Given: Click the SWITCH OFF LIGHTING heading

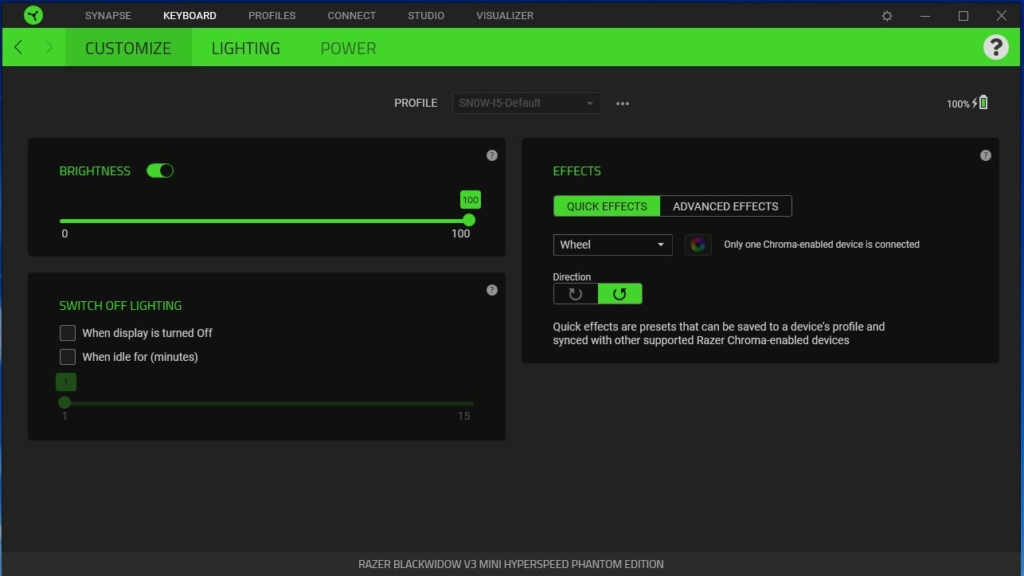Looking at the screenshot, I should click(120, 306).
